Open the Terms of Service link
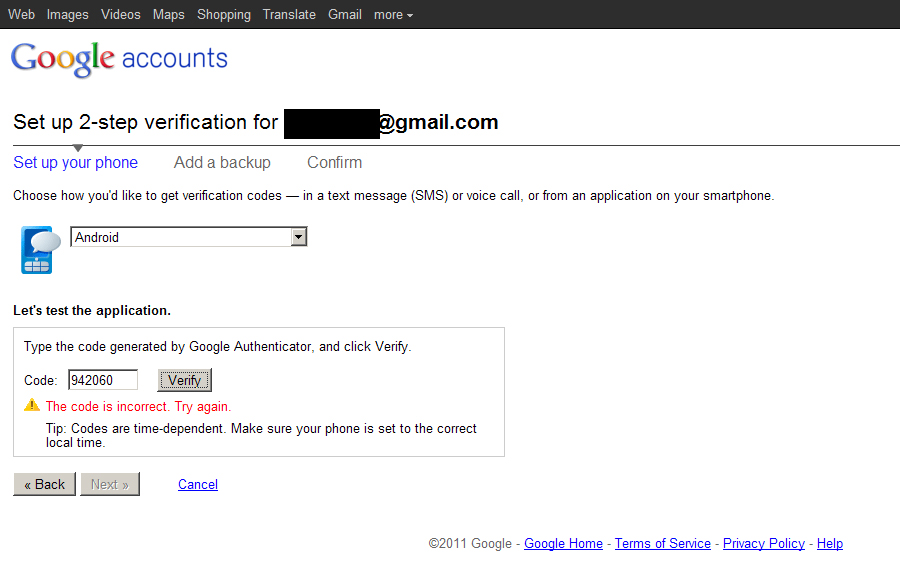900x575 pixels. tap(663, 543)
